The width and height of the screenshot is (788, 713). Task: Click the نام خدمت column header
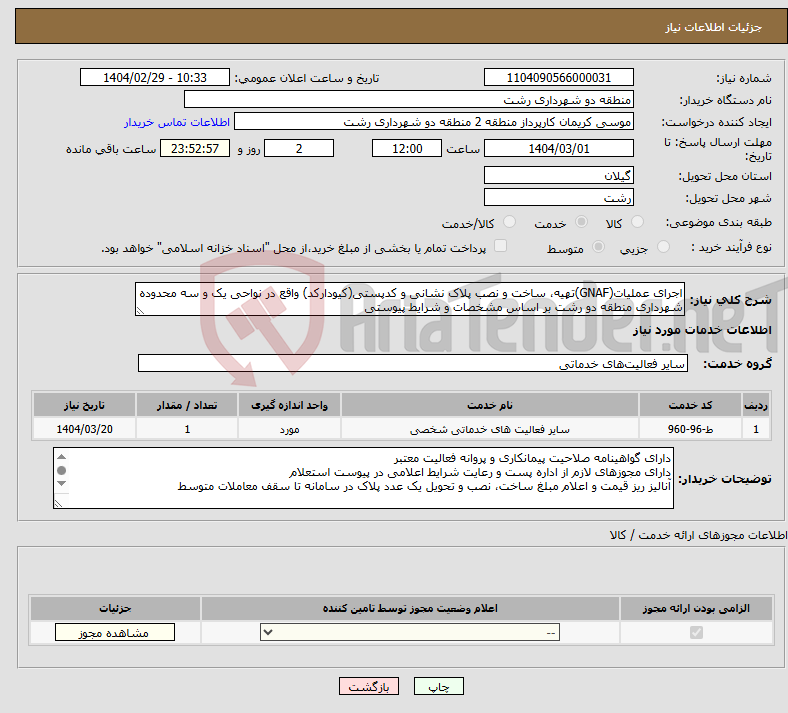coord(490,405)
